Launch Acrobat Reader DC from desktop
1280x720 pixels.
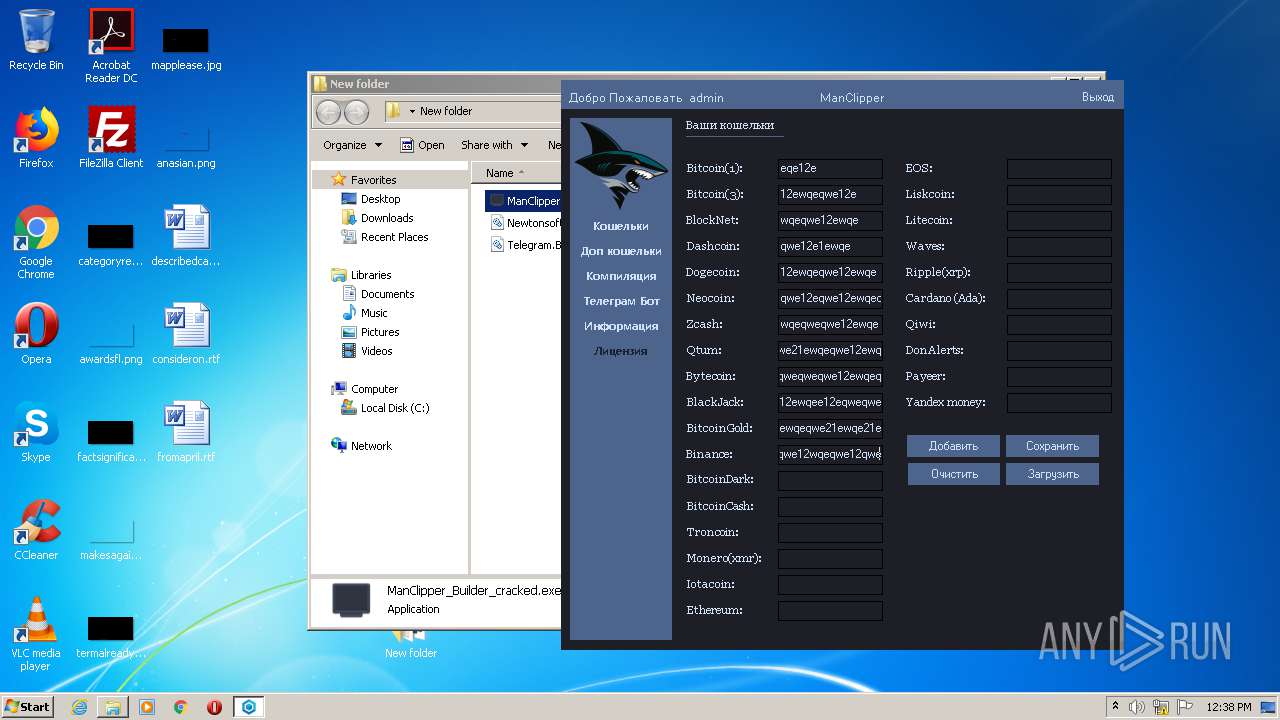pyautogui.click(x=111, y=46)
